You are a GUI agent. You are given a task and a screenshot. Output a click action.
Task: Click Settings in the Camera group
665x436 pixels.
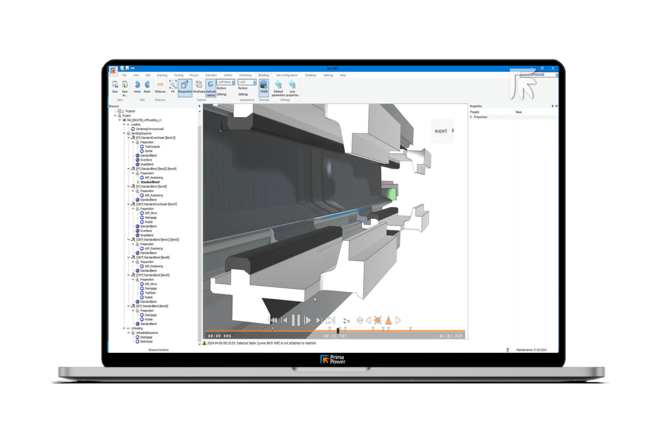(x=222, y=94)
